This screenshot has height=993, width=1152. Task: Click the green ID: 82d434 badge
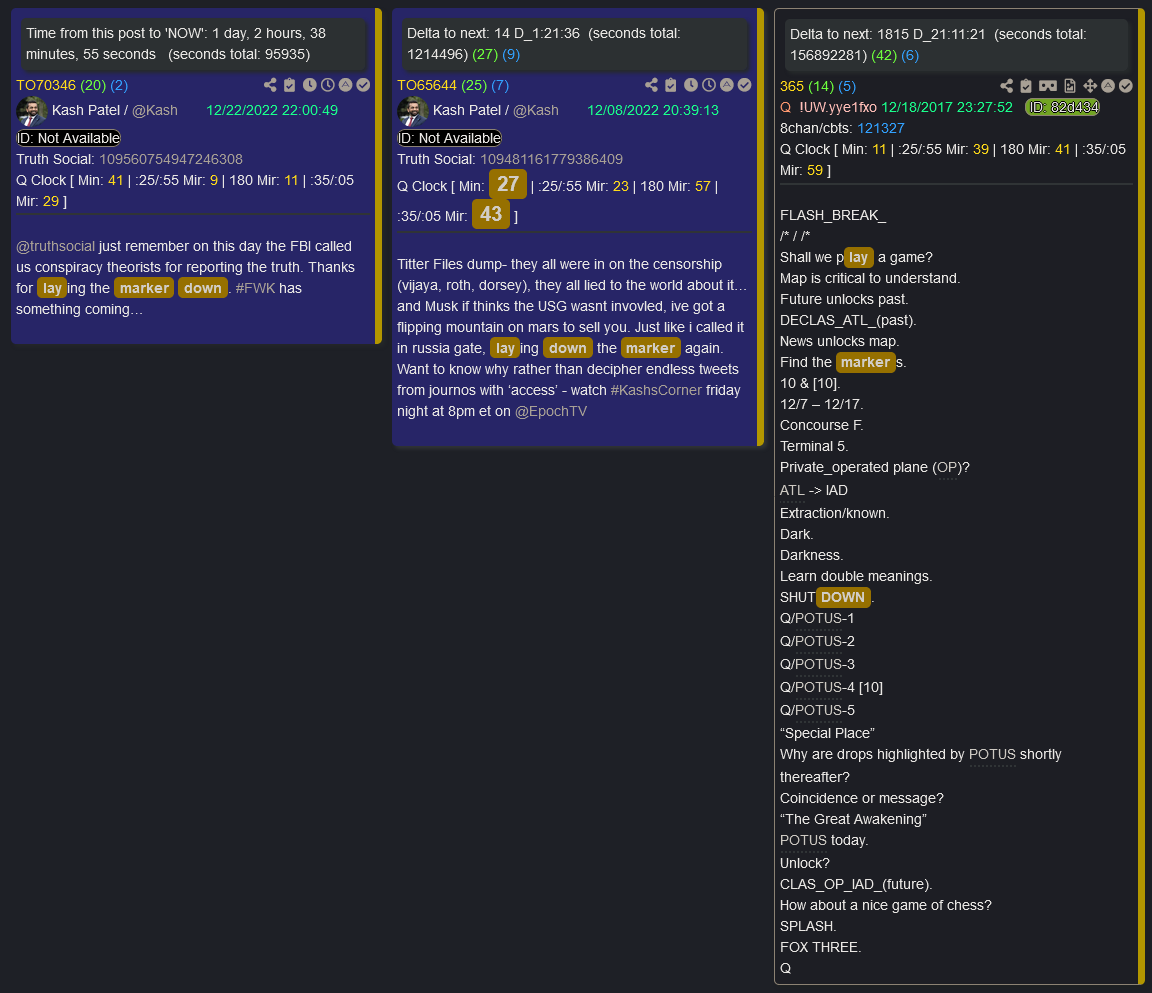1063,107
